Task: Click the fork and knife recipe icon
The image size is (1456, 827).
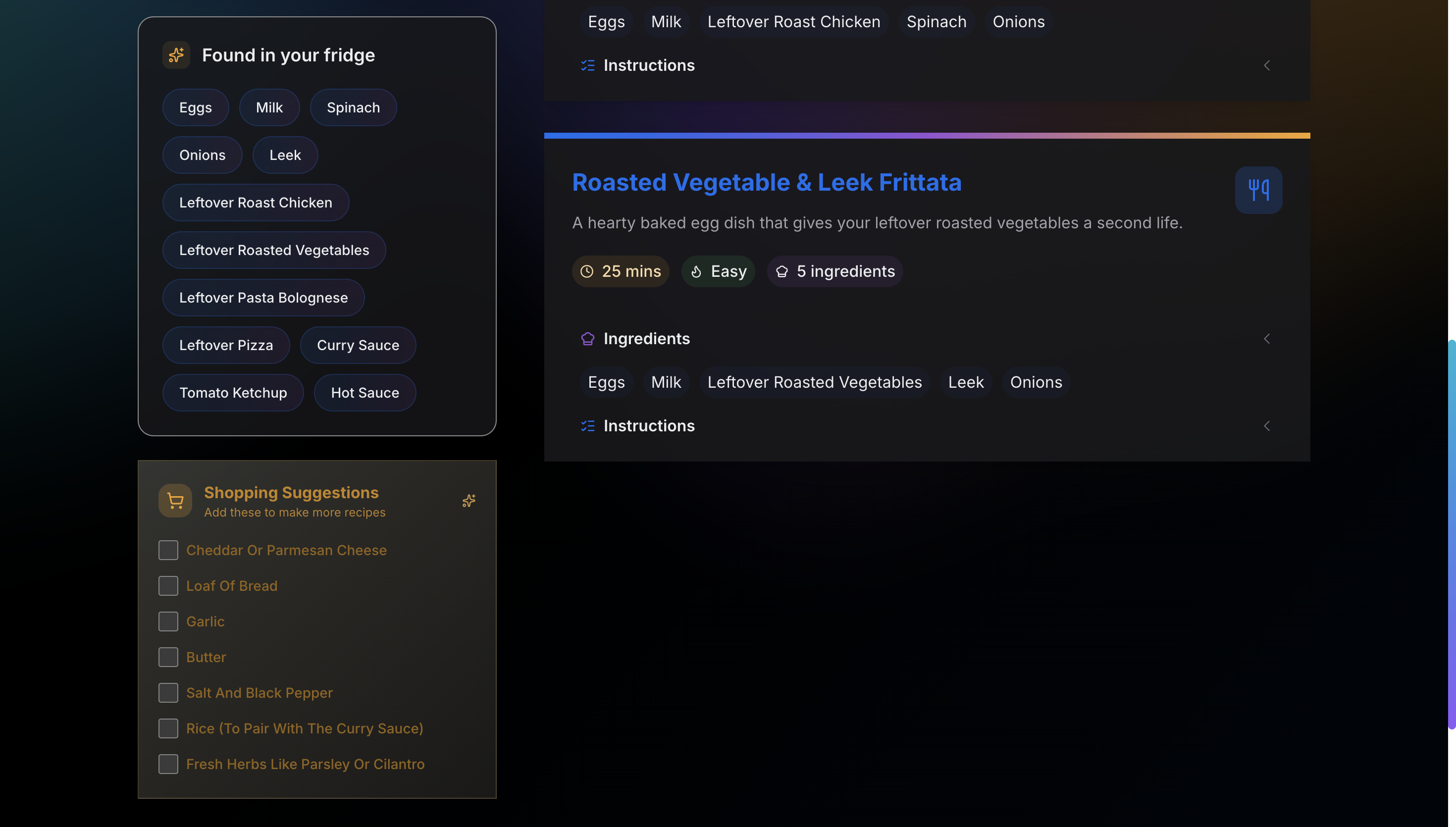Action: [1258, 190]
